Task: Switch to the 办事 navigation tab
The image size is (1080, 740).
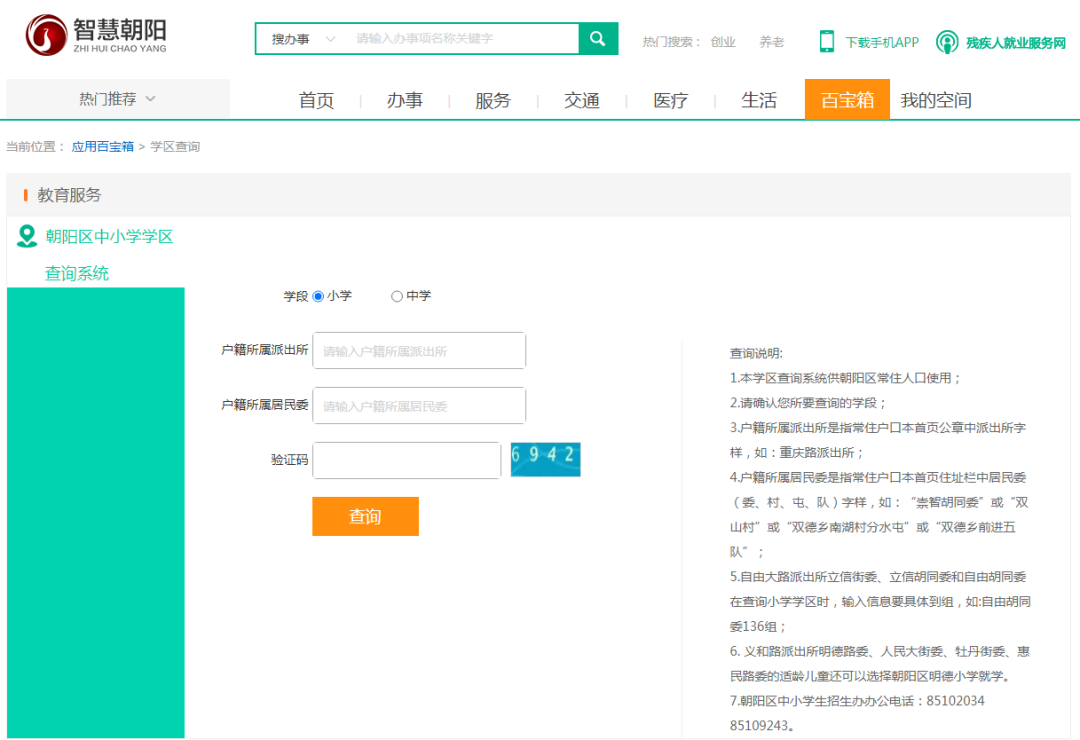Action: point(405,100)
